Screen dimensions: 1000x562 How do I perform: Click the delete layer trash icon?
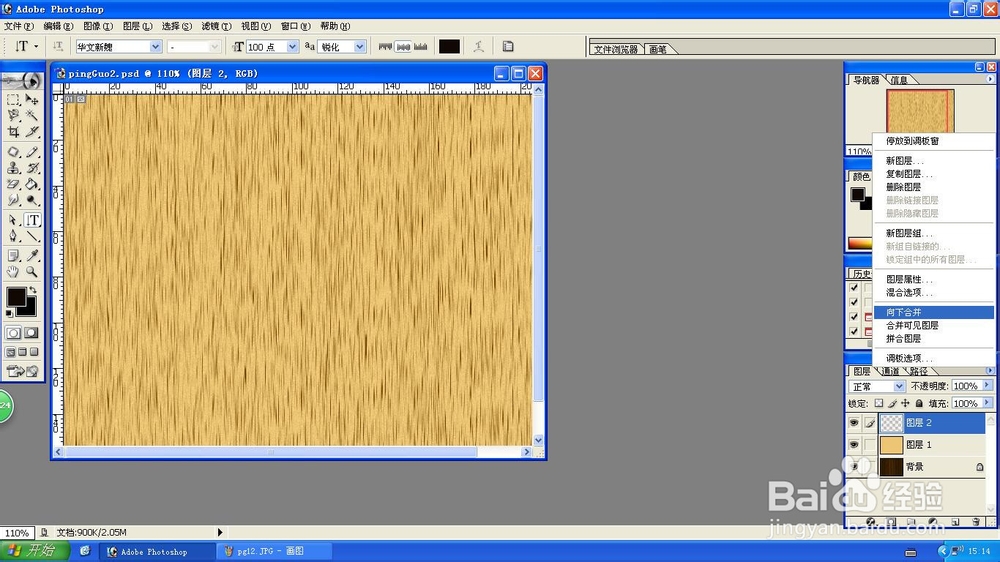(976, 522)
